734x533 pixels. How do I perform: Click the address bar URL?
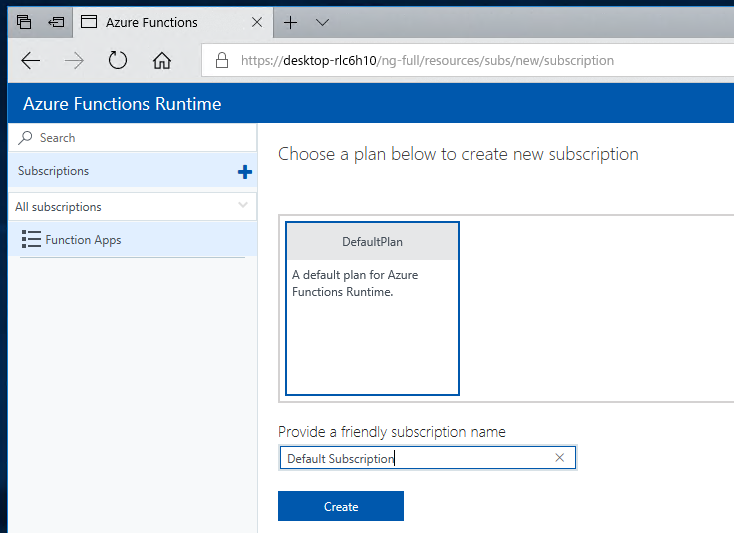pos(427,60)
